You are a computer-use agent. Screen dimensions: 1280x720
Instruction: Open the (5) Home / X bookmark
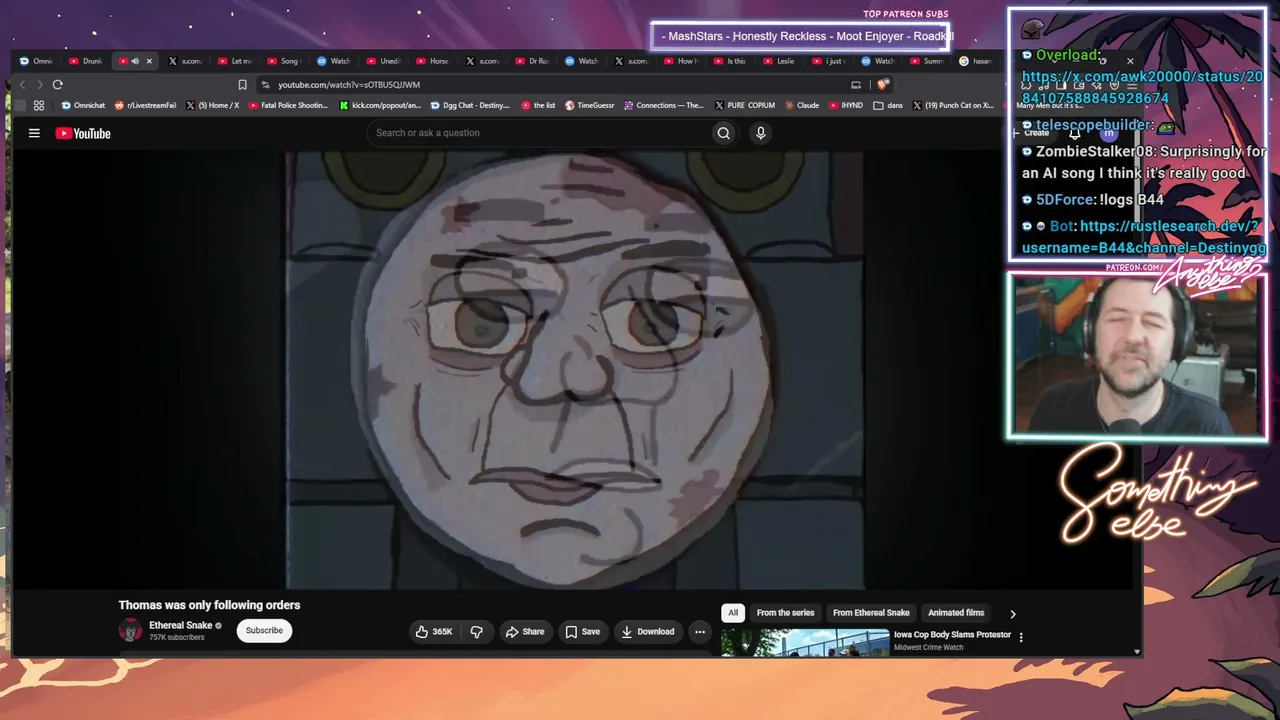pos(213,105)
